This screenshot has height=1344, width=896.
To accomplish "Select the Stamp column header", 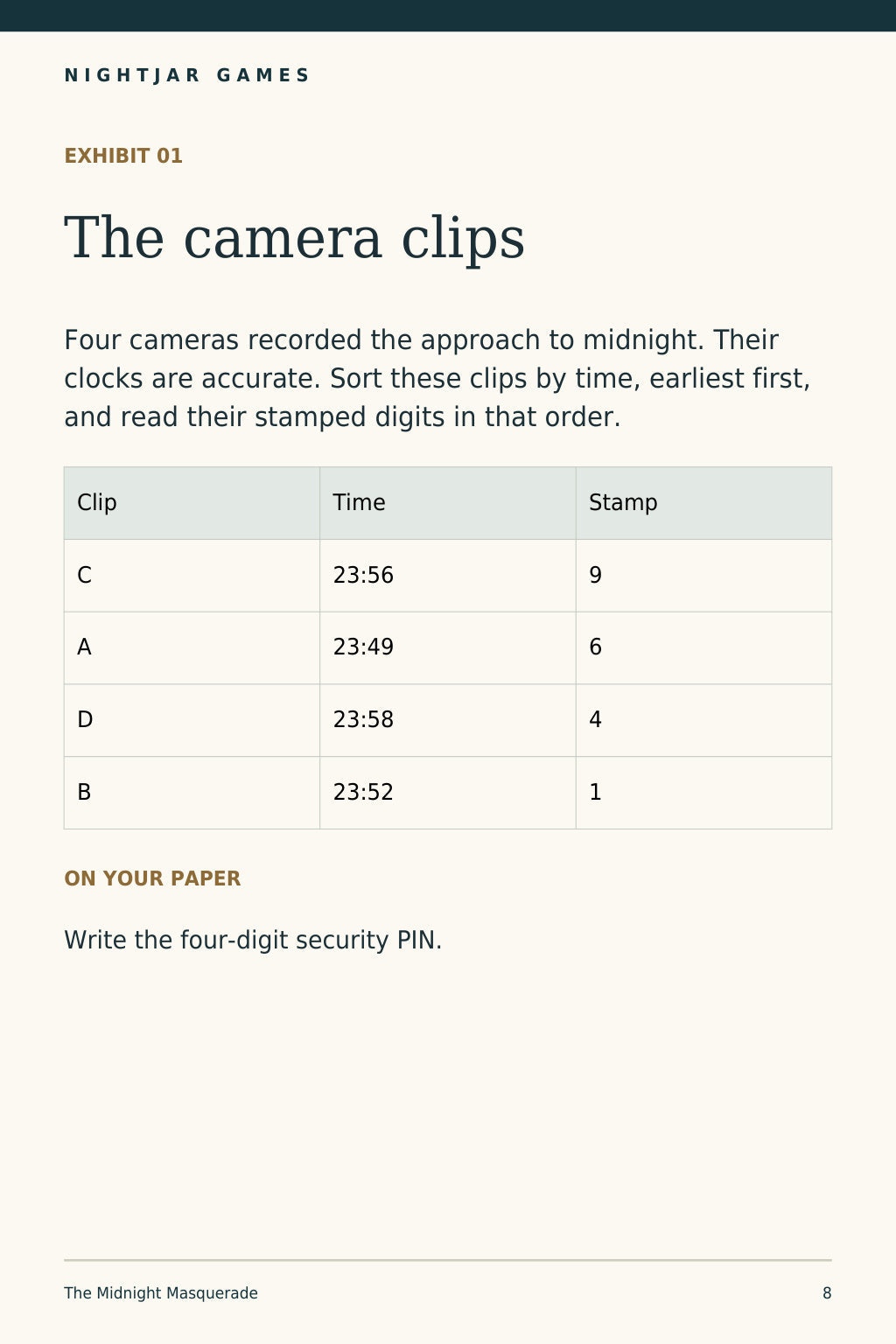I will 703,503.
